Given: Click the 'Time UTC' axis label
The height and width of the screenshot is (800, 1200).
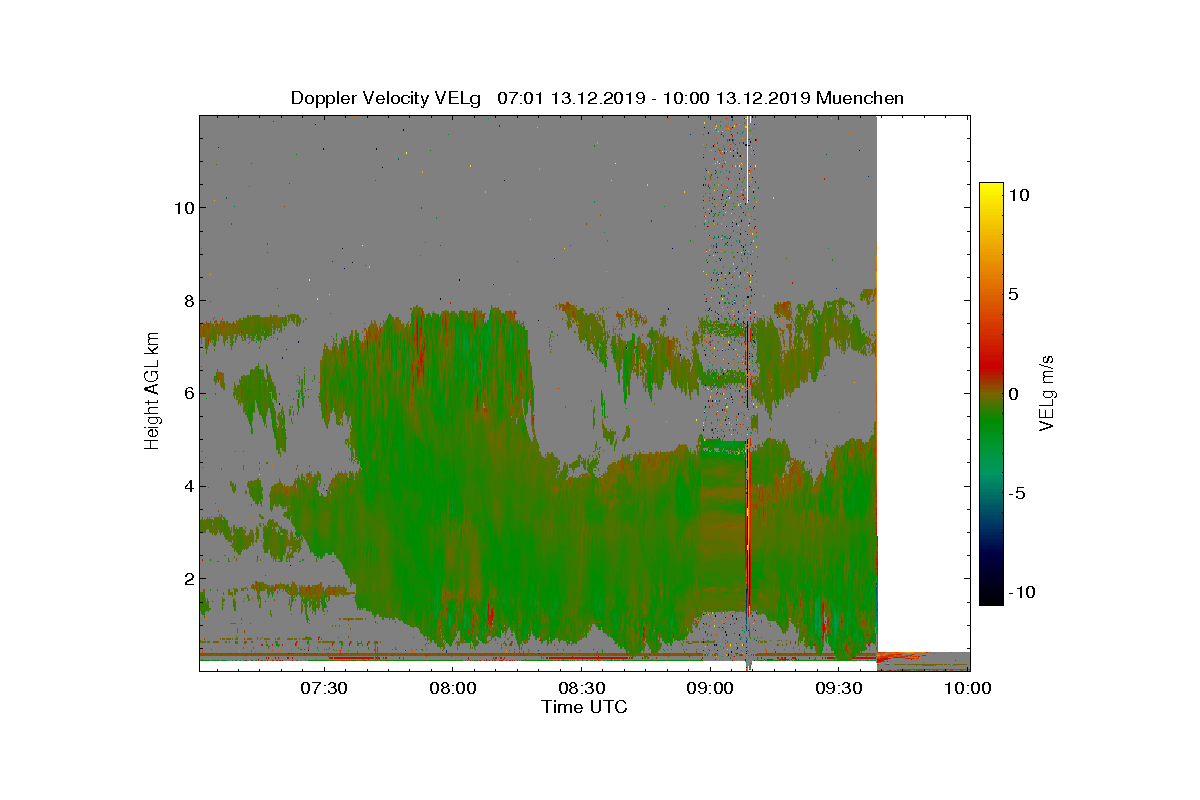Looking at the screenshot, I should tap(585, 707).
